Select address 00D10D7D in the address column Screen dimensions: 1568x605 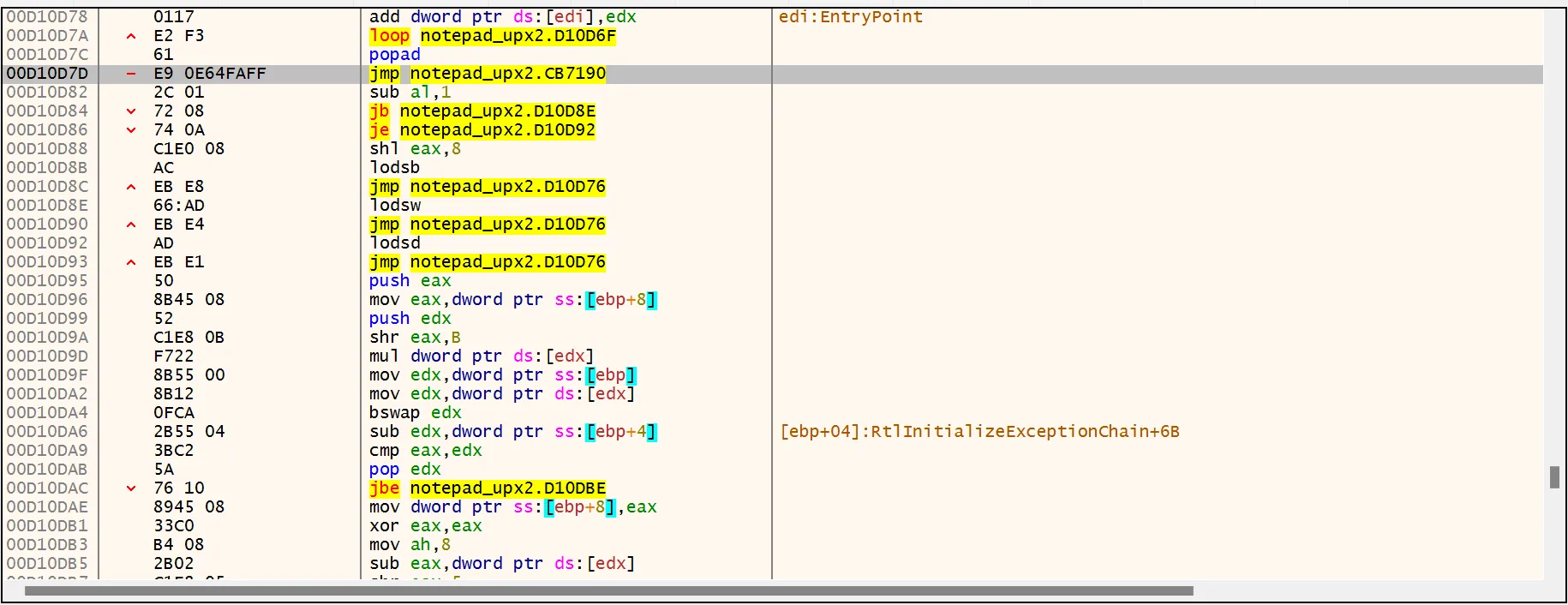coord(48,74)
